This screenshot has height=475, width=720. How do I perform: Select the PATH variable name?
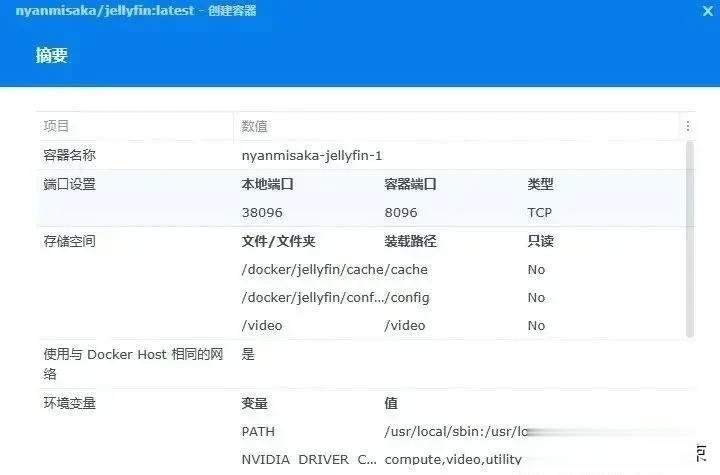coord(258,432)
